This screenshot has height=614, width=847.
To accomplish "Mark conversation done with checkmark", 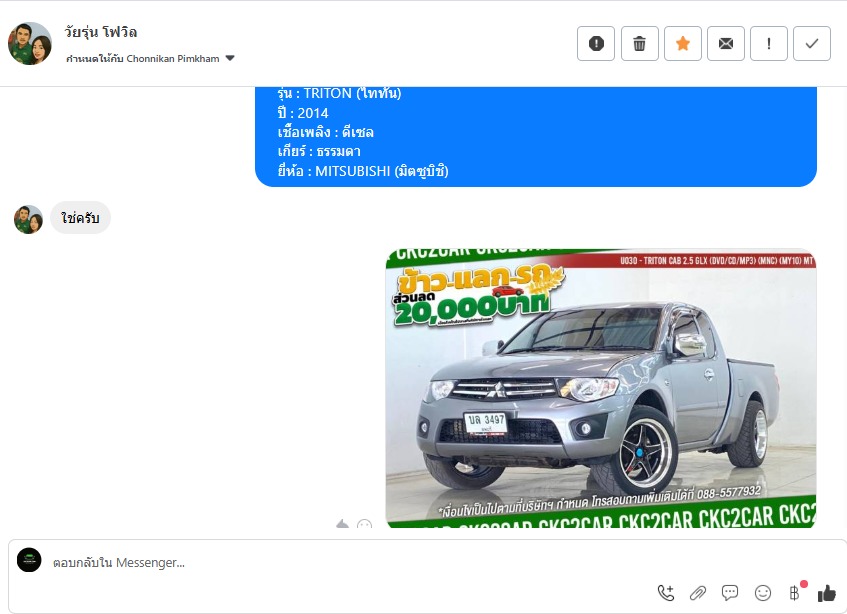I will tap(812, 43).
